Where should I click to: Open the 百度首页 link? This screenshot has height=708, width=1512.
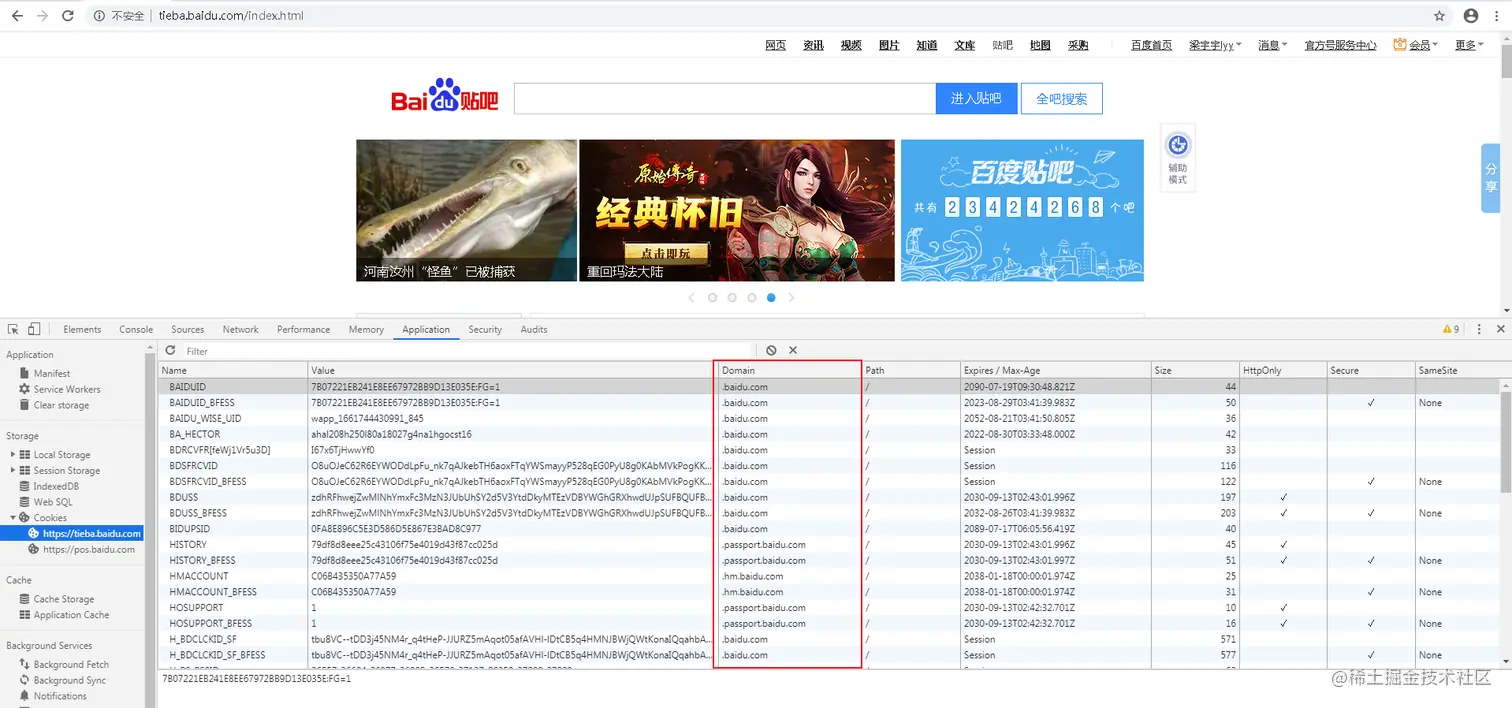pos(1152,45)
